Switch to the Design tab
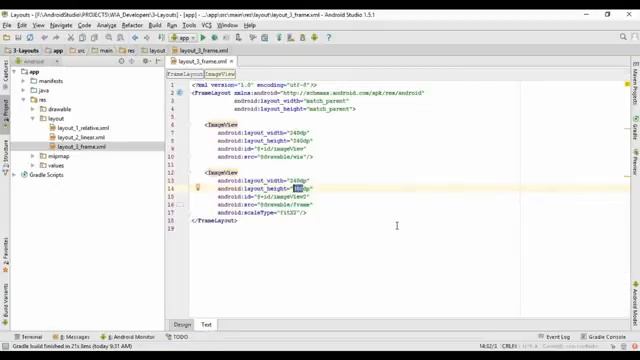The width and height of the screenshot is (640, 360). (182, 324)
